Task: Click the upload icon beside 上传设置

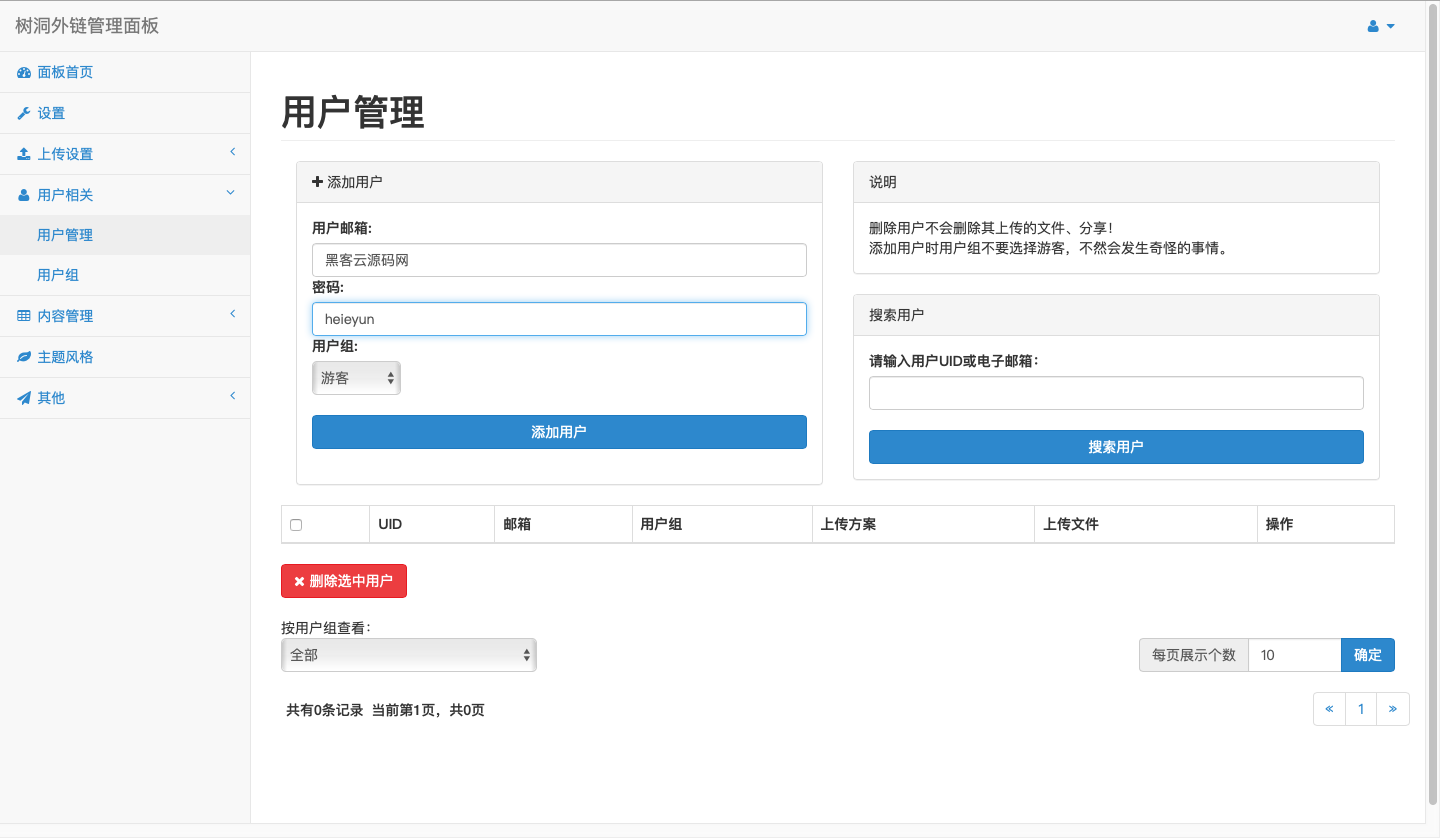Action: click(x=24, y=155)
